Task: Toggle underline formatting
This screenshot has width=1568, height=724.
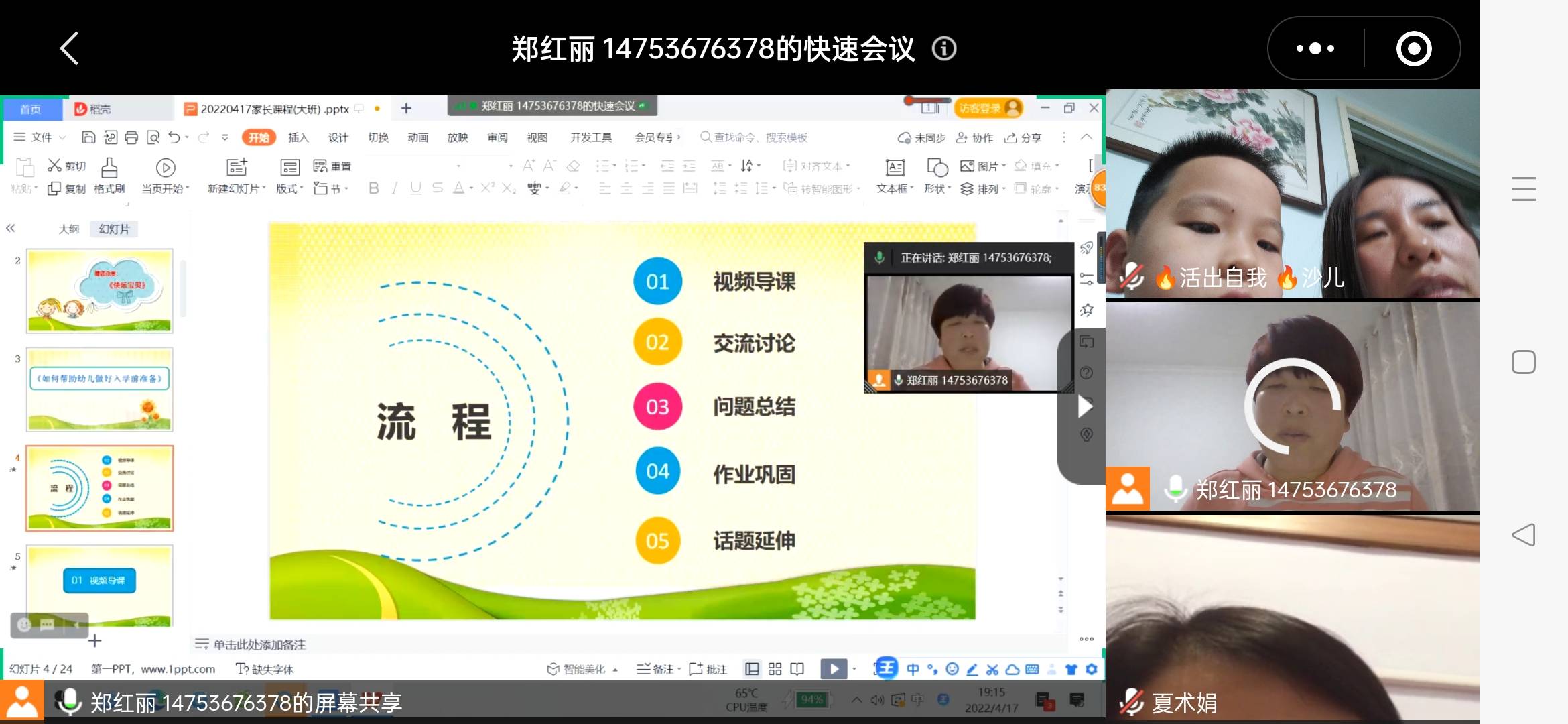Action: point(415,188)
